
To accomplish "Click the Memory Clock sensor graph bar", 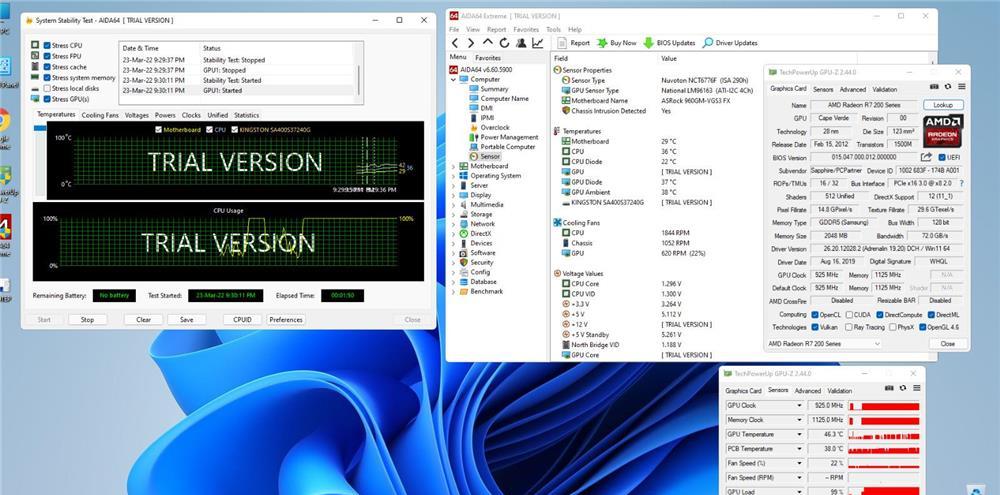I will point(884,420).
